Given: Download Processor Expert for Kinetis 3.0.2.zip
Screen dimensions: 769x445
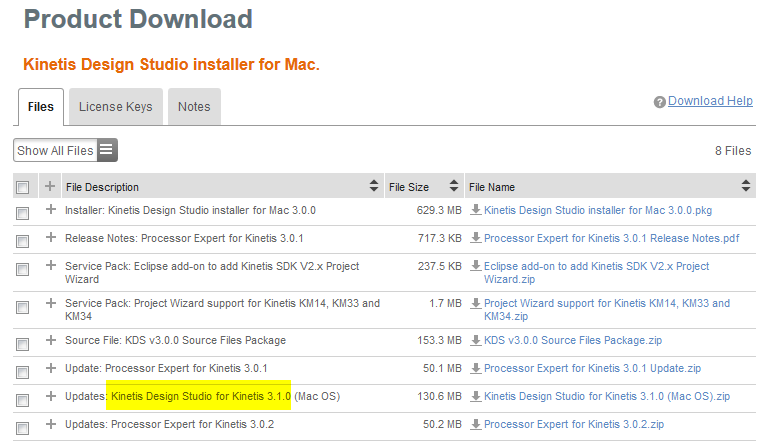Looking at the screenshot, I should pyautogui.click(x=574, y=424).
